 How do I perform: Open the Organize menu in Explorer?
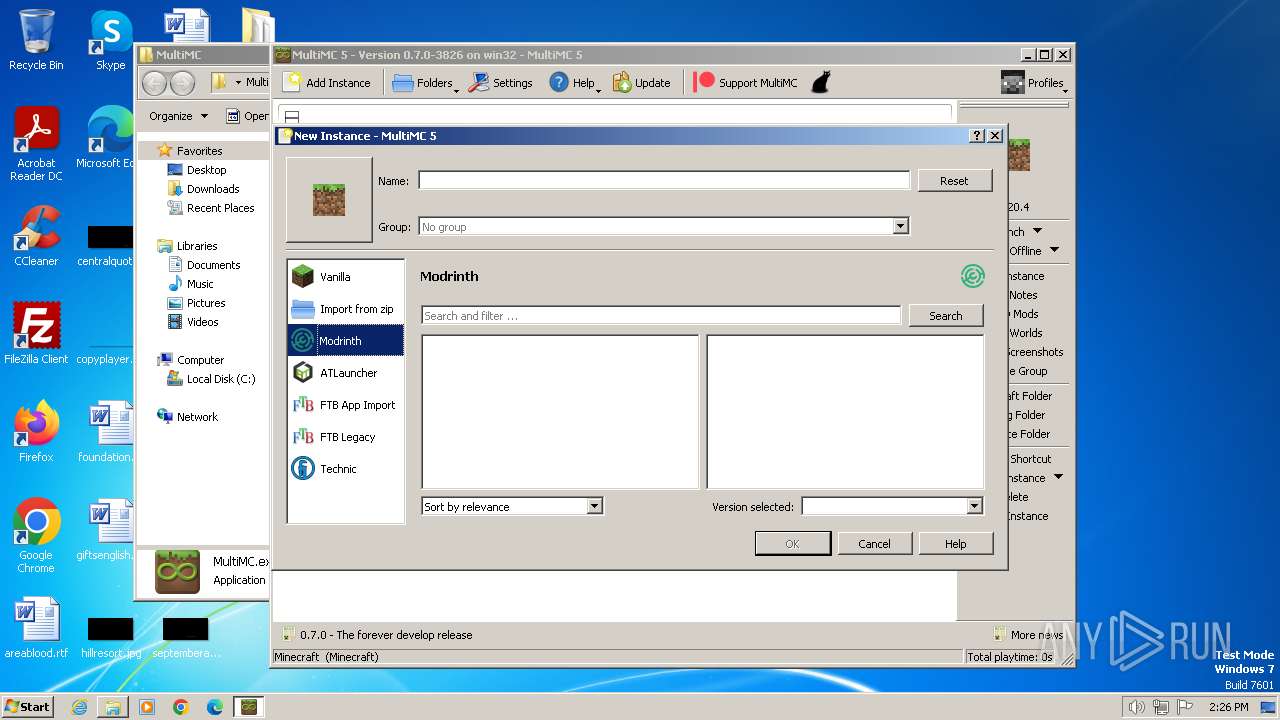178,116
